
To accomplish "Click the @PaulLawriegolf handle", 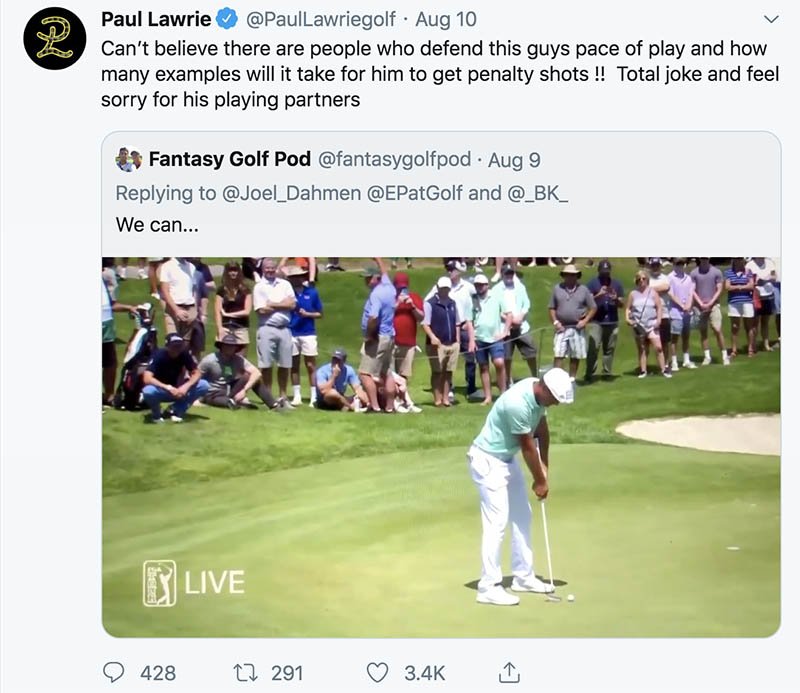I will tap(322, 19).
